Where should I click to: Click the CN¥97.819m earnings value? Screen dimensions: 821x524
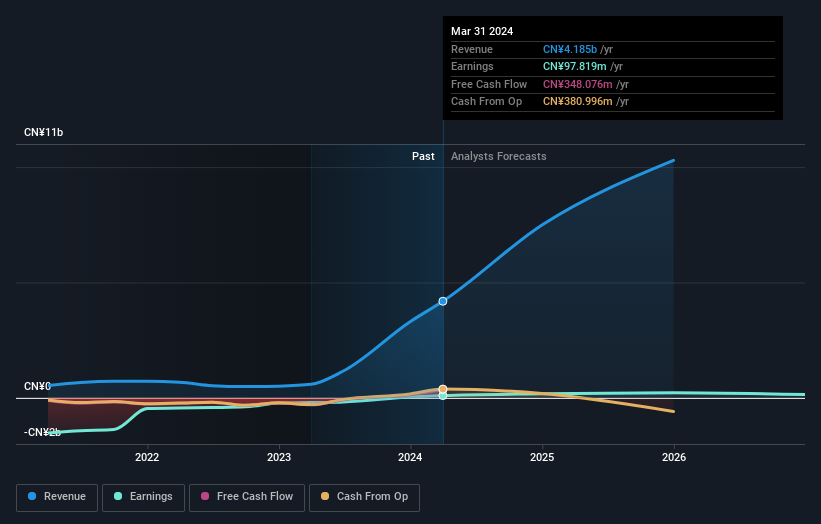(x=574, y=66)
